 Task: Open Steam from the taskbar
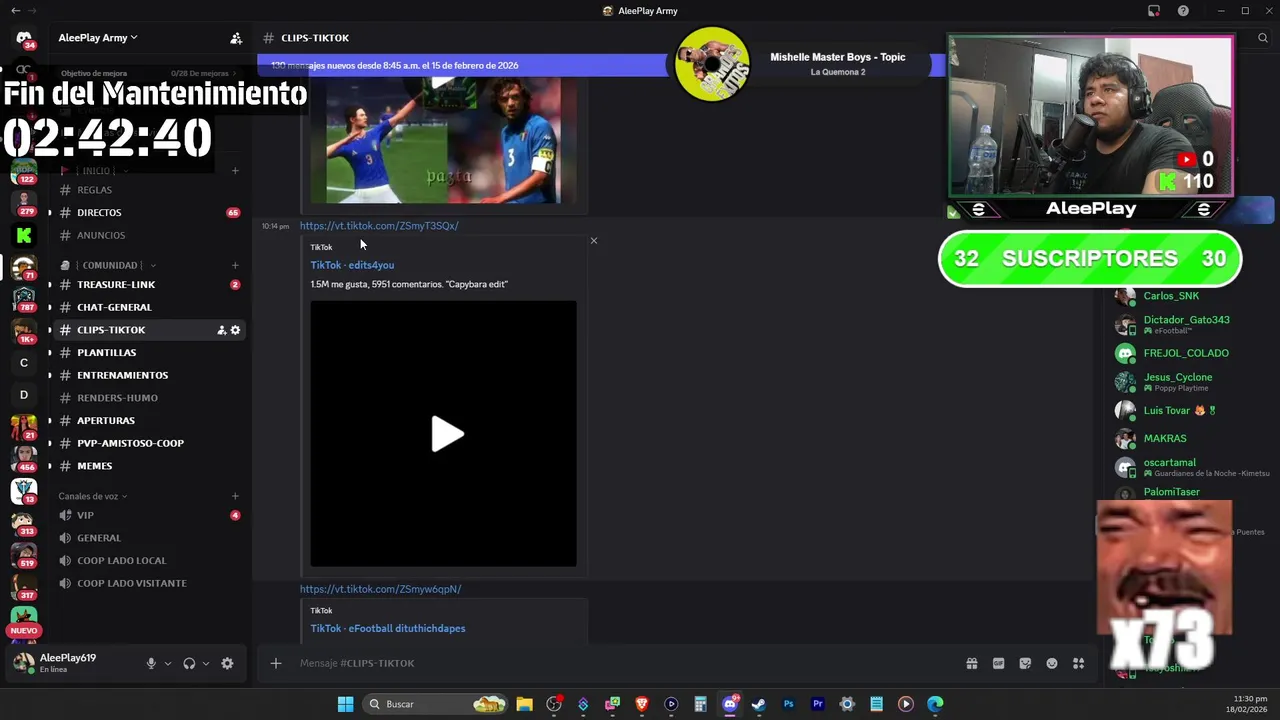[759, 704]
